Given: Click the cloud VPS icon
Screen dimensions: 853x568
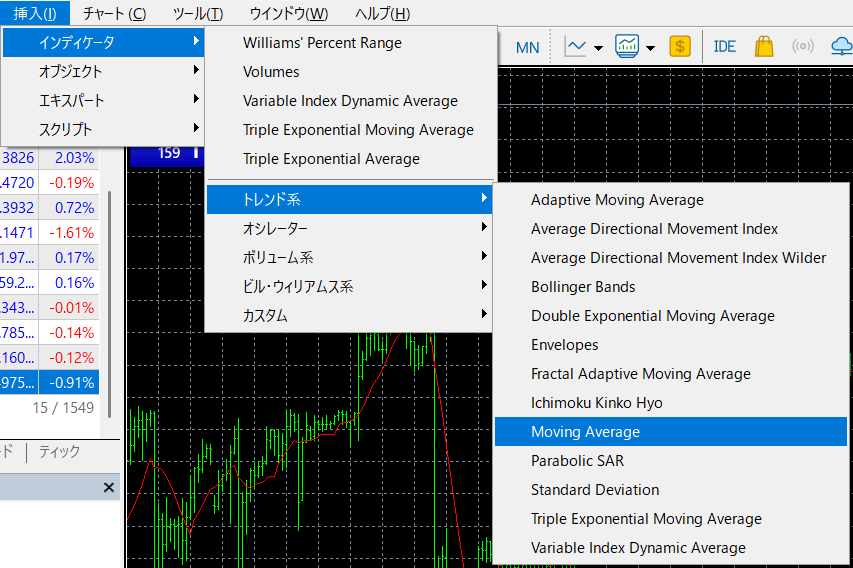Looking at the screenshot, I should click(842, 46).
